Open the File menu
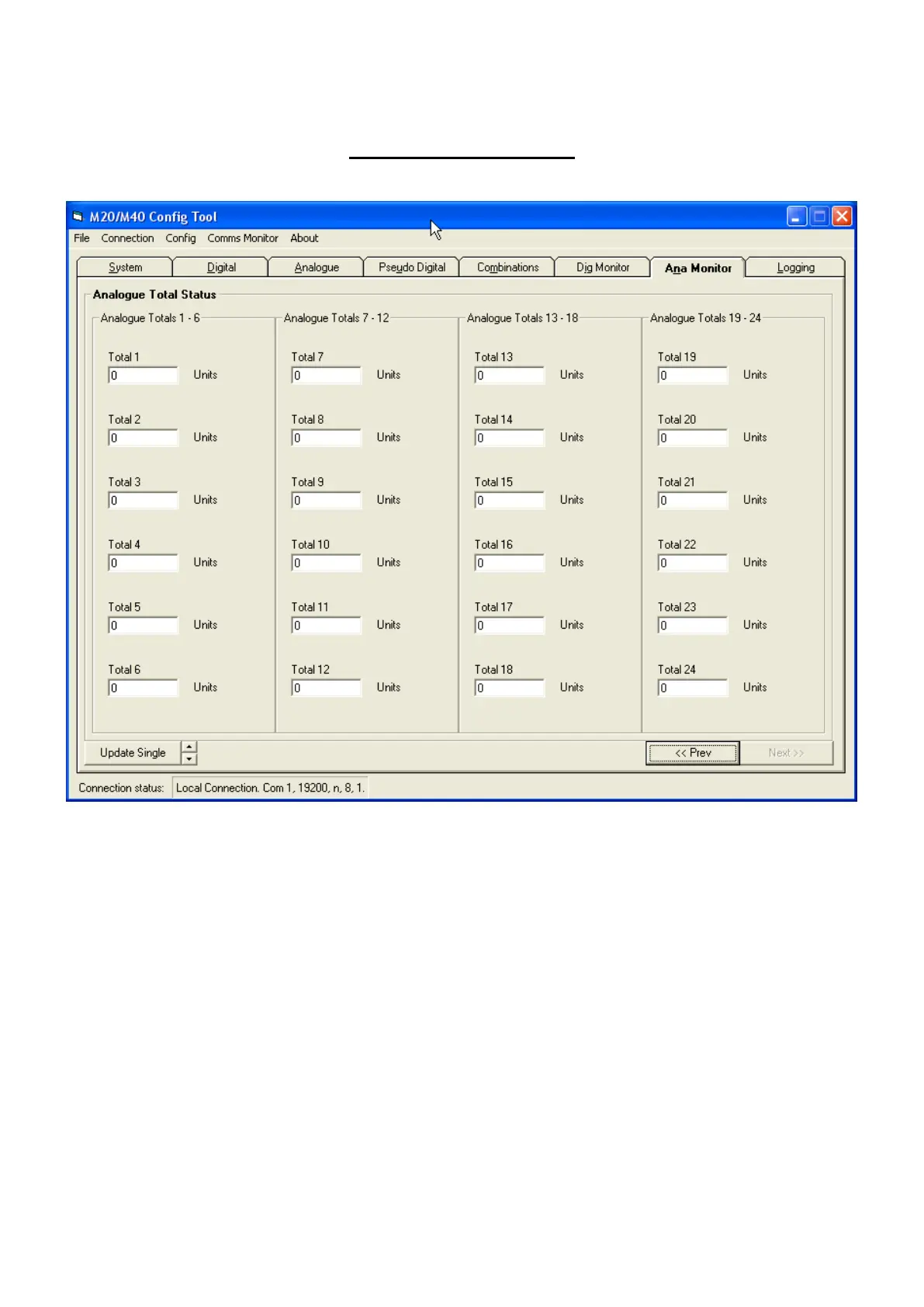 pos(81,238)
